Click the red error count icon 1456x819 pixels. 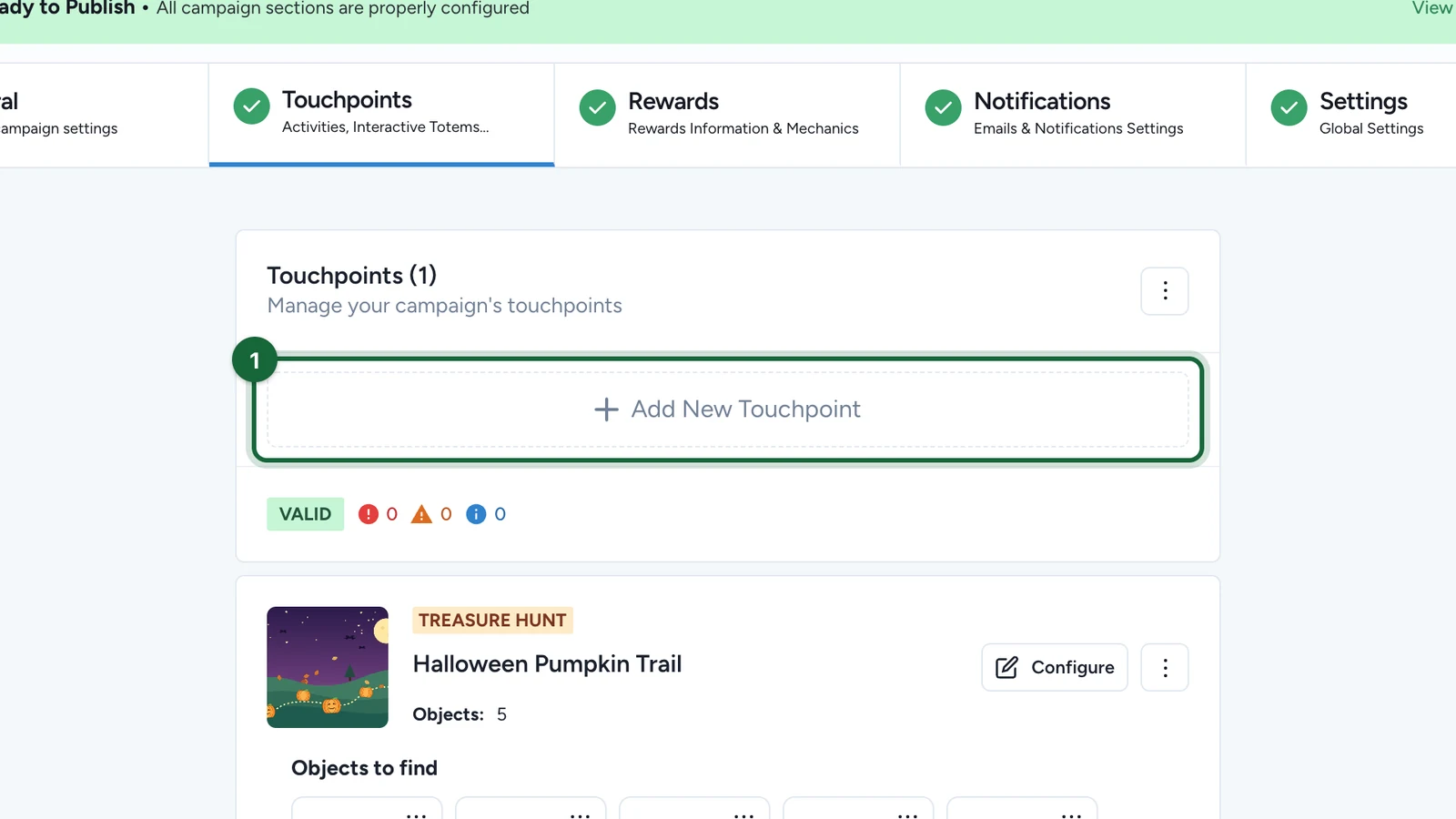click(368, 514)
